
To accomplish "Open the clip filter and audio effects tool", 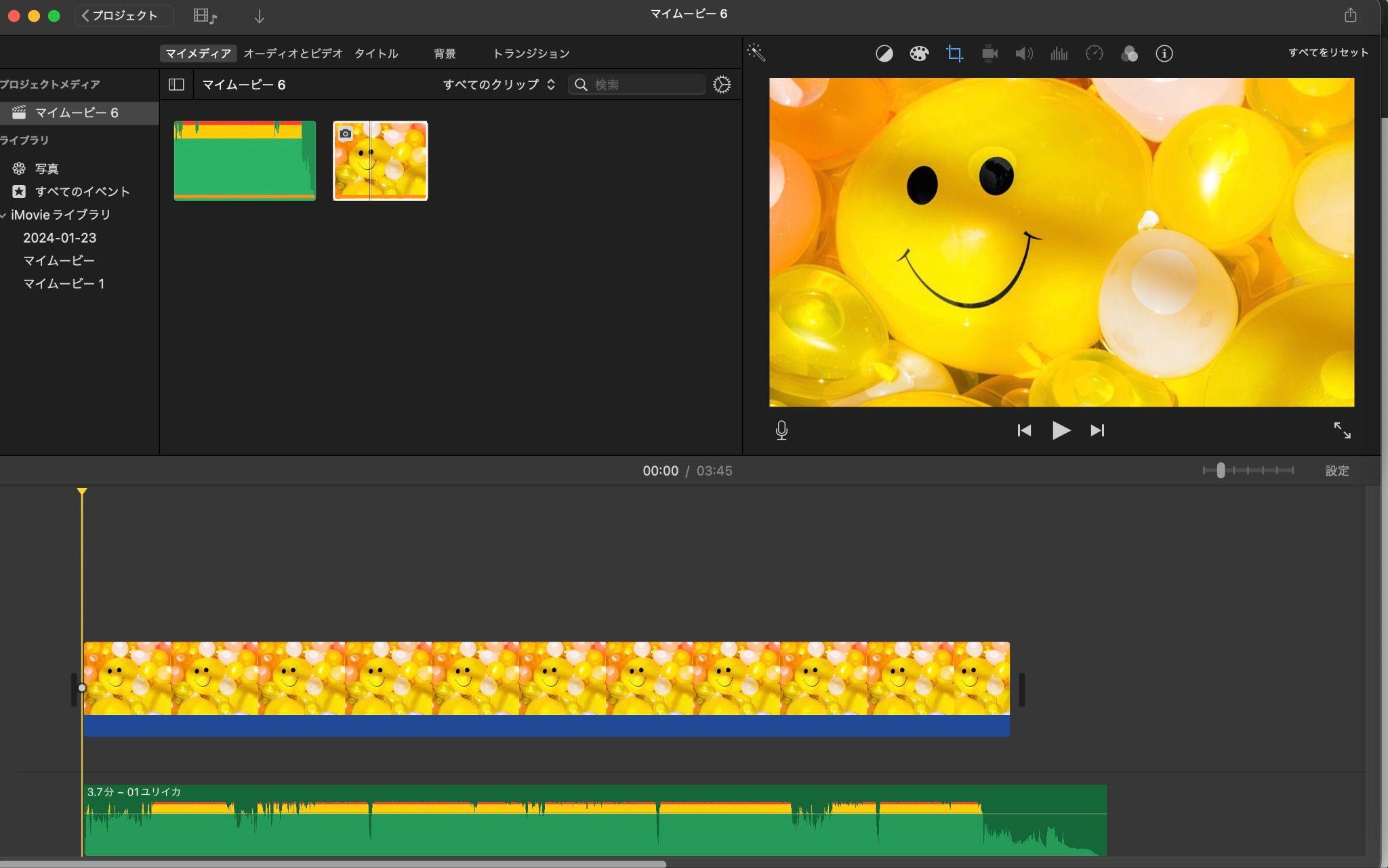I will [1129, 54].
